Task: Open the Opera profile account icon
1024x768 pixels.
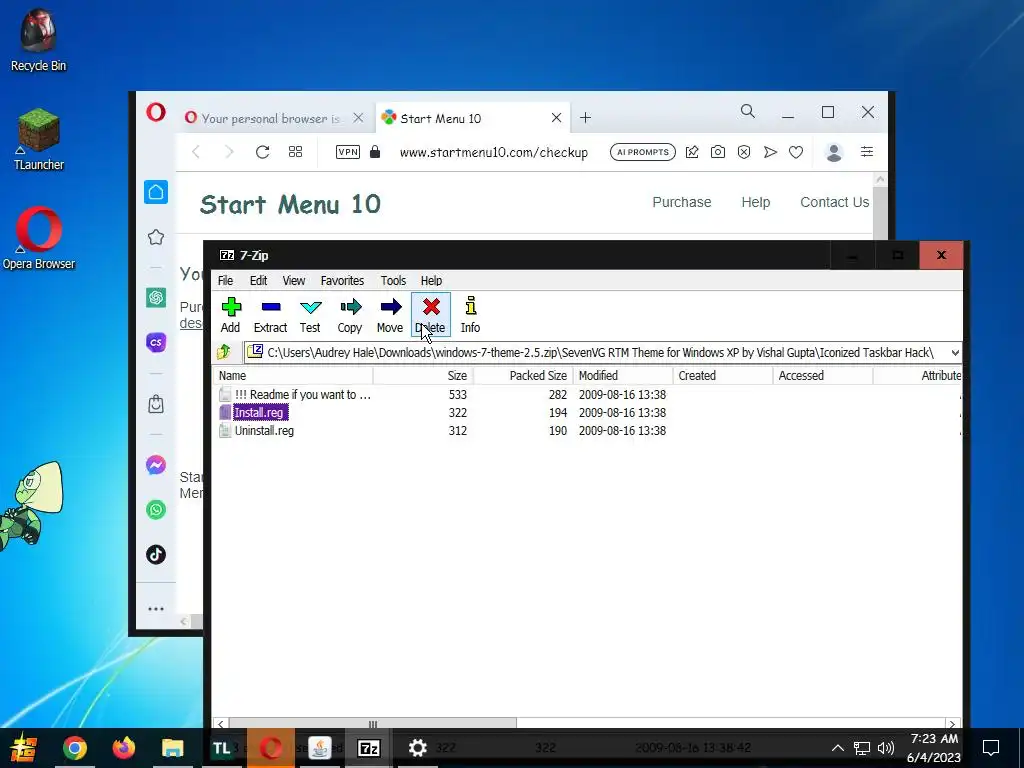Action: 833,152
